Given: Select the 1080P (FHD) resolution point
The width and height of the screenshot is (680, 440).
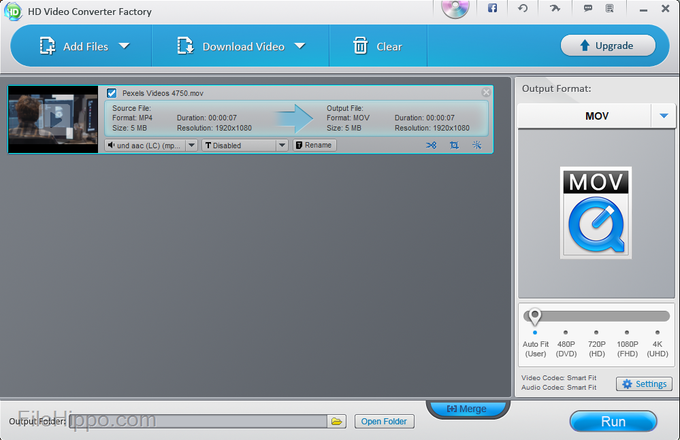Looking at the screenshot, I should tap(627, 332).
